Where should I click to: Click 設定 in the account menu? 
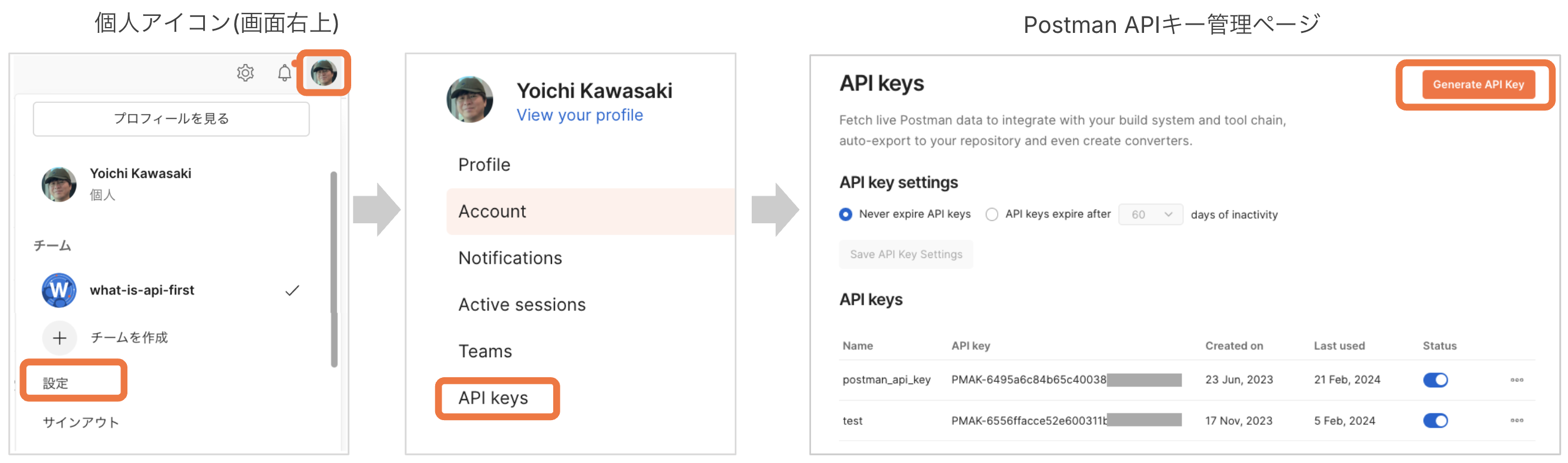[x=55, y=383]
